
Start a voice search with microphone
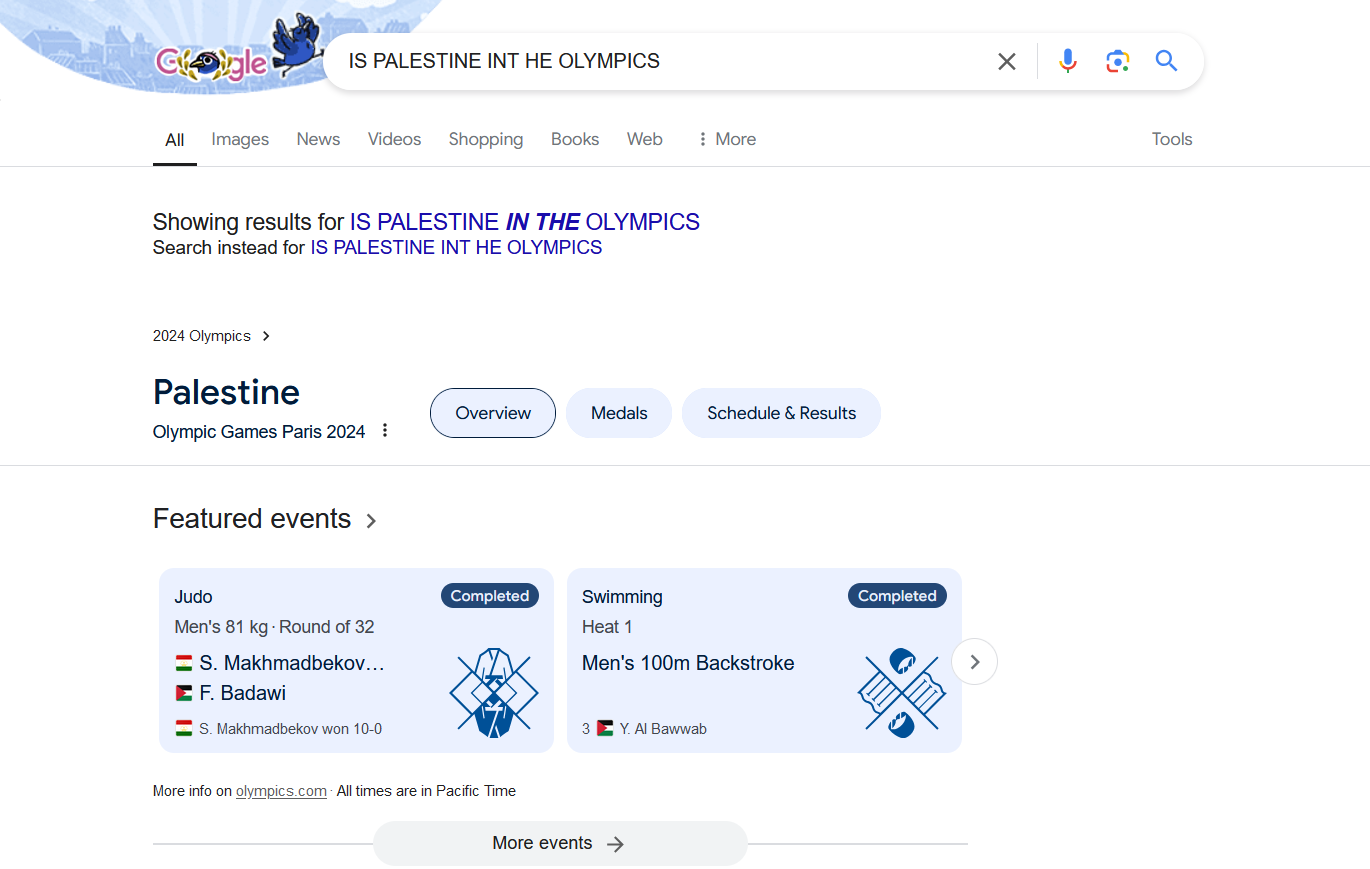tap(1068, 62)
